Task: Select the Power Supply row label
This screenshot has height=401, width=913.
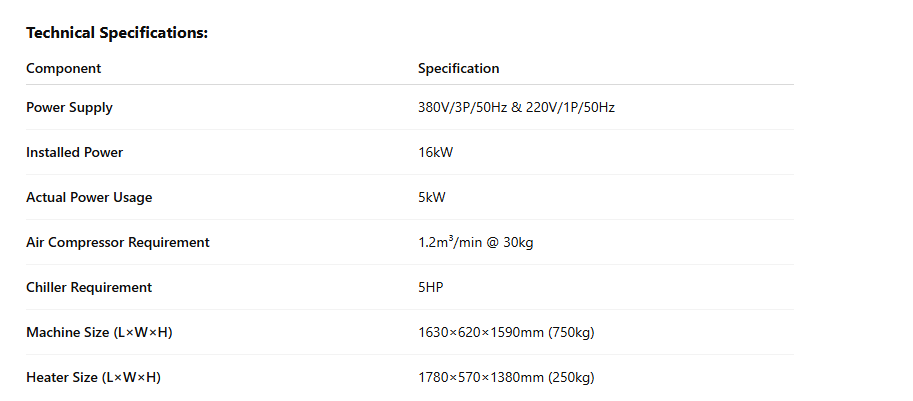Action: (69, 107)
